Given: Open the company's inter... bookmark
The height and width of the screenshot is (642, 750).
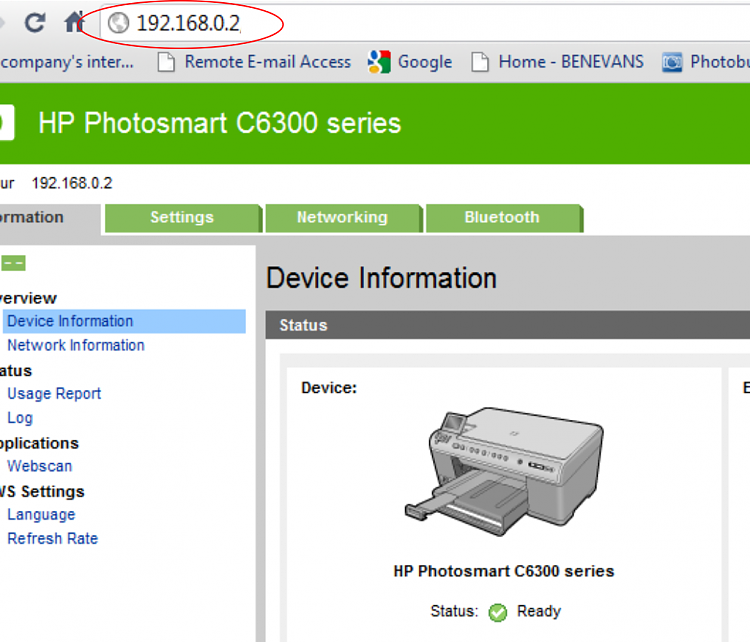Looking at the screenshot, I should click(x=67, y=62).
